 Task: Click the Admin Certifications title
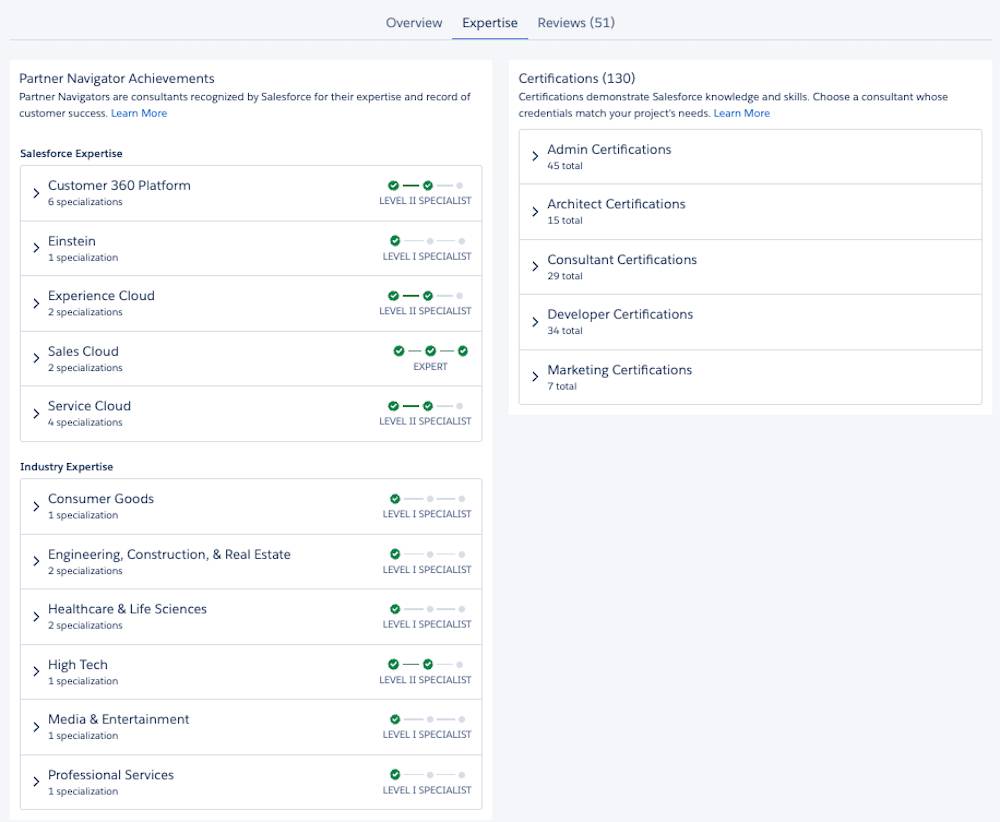click(609, 149)
